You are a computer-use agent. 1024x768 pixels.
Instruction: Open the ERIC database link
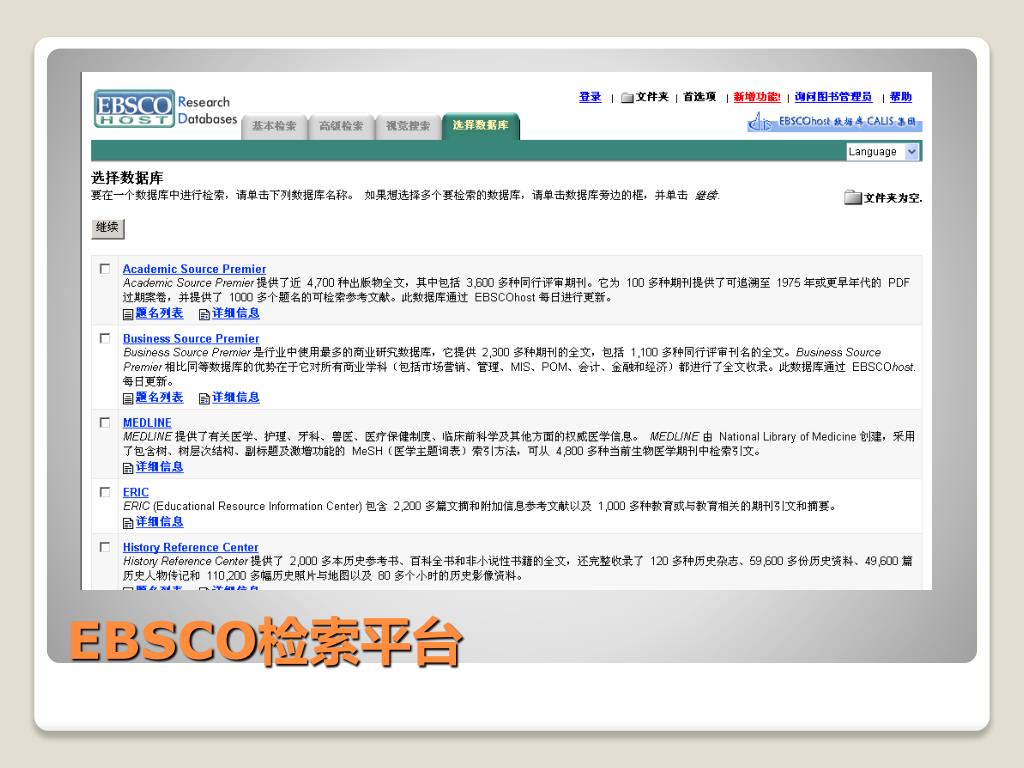(136, 492)
